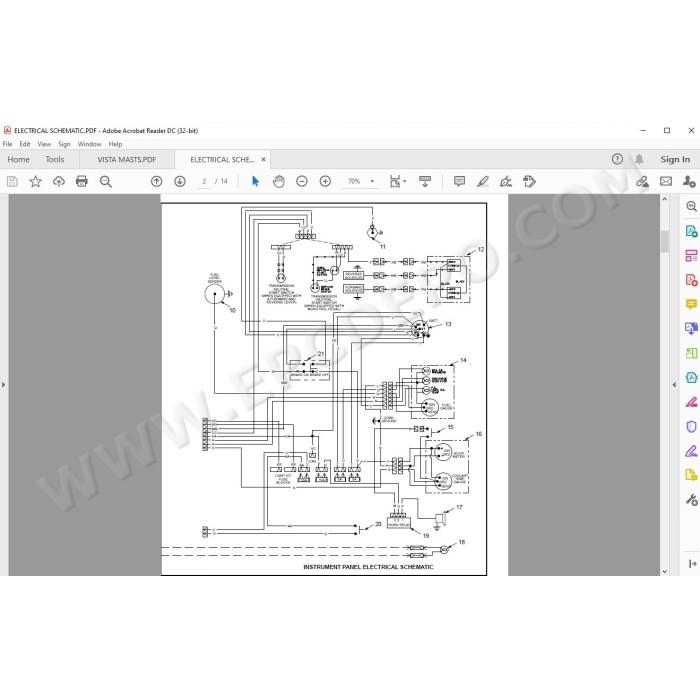
Task: Open the Help menu
Action: (115, 144)
